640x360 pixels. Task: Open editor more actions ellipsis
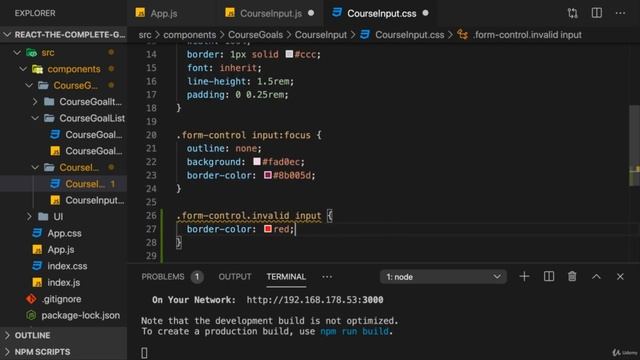point(620,13)
